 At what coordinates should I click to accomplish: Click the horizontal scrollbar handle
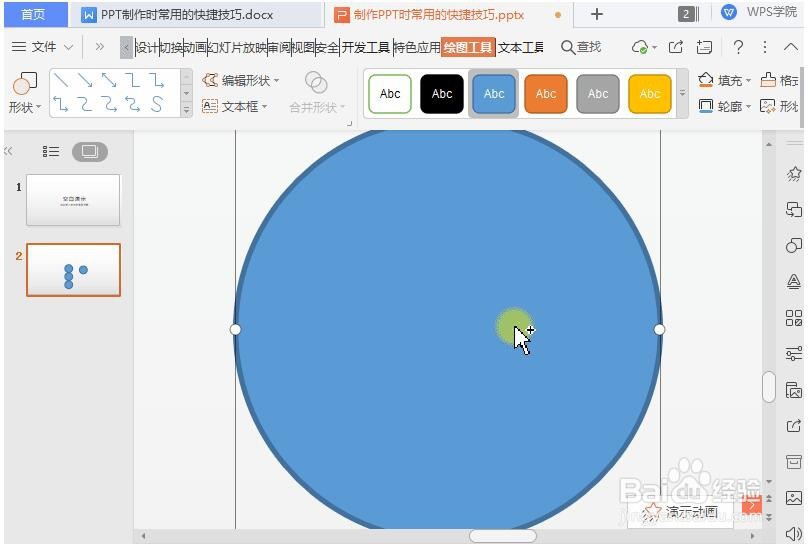502,536
